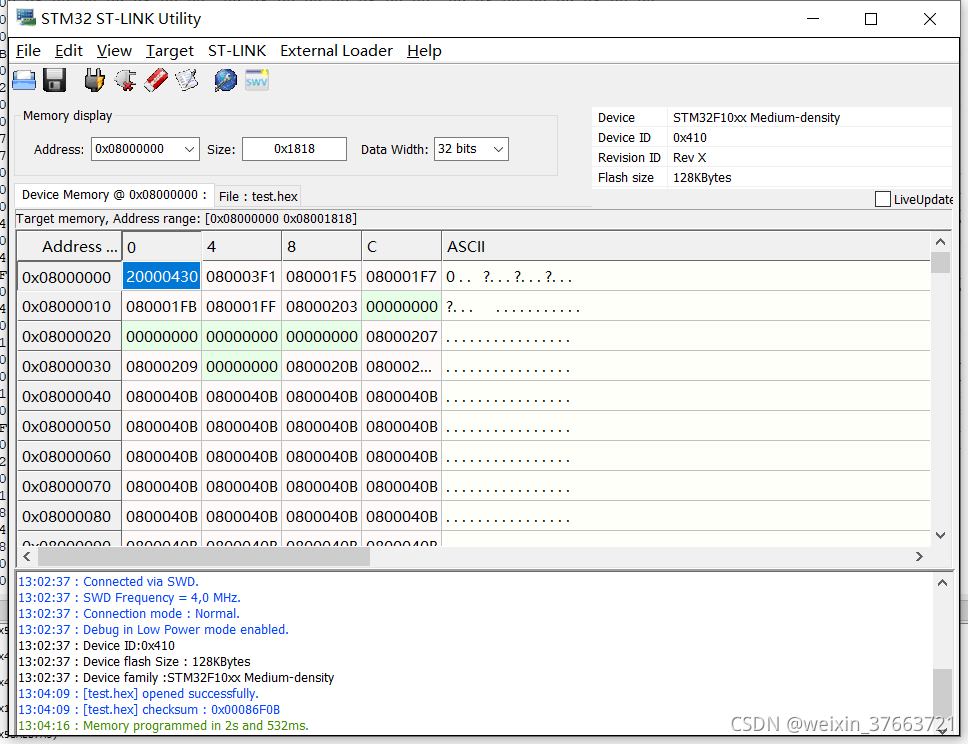Open file toolbar icon
The width and height of the screenshot is (968, 744).
click(24, 80)
